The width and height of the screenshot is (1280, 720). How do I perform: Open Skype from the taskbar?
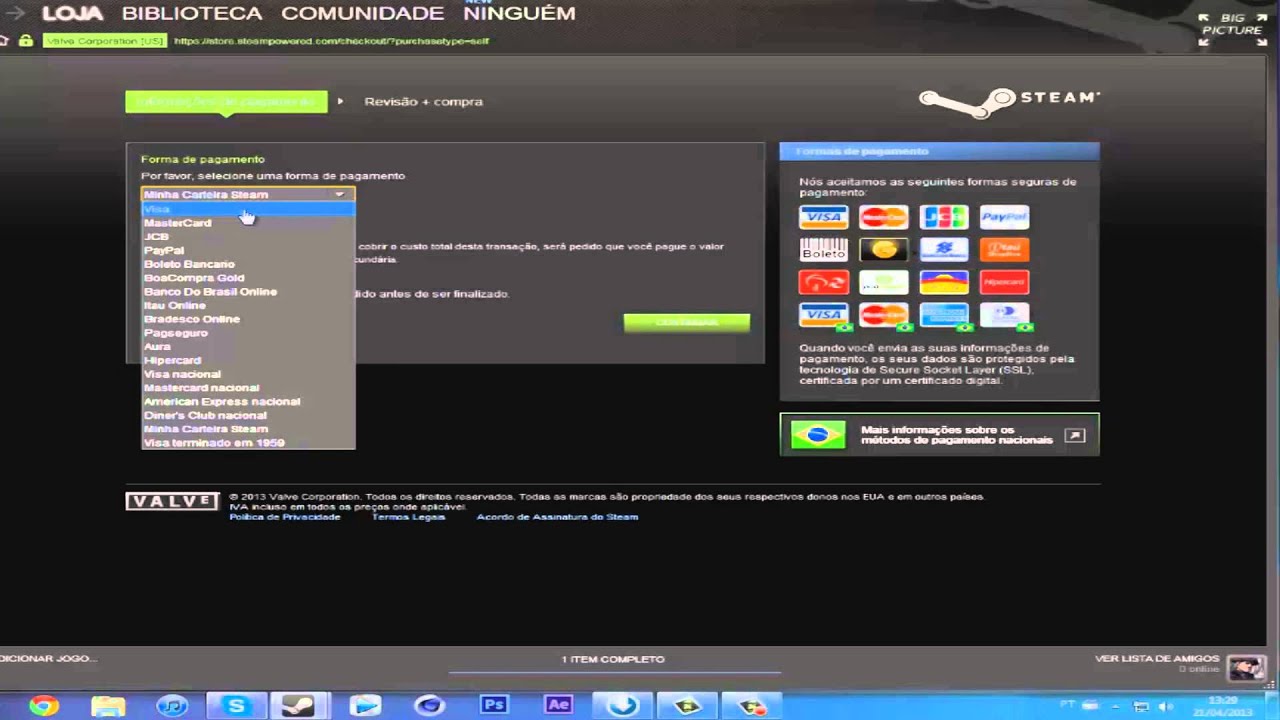236,705
